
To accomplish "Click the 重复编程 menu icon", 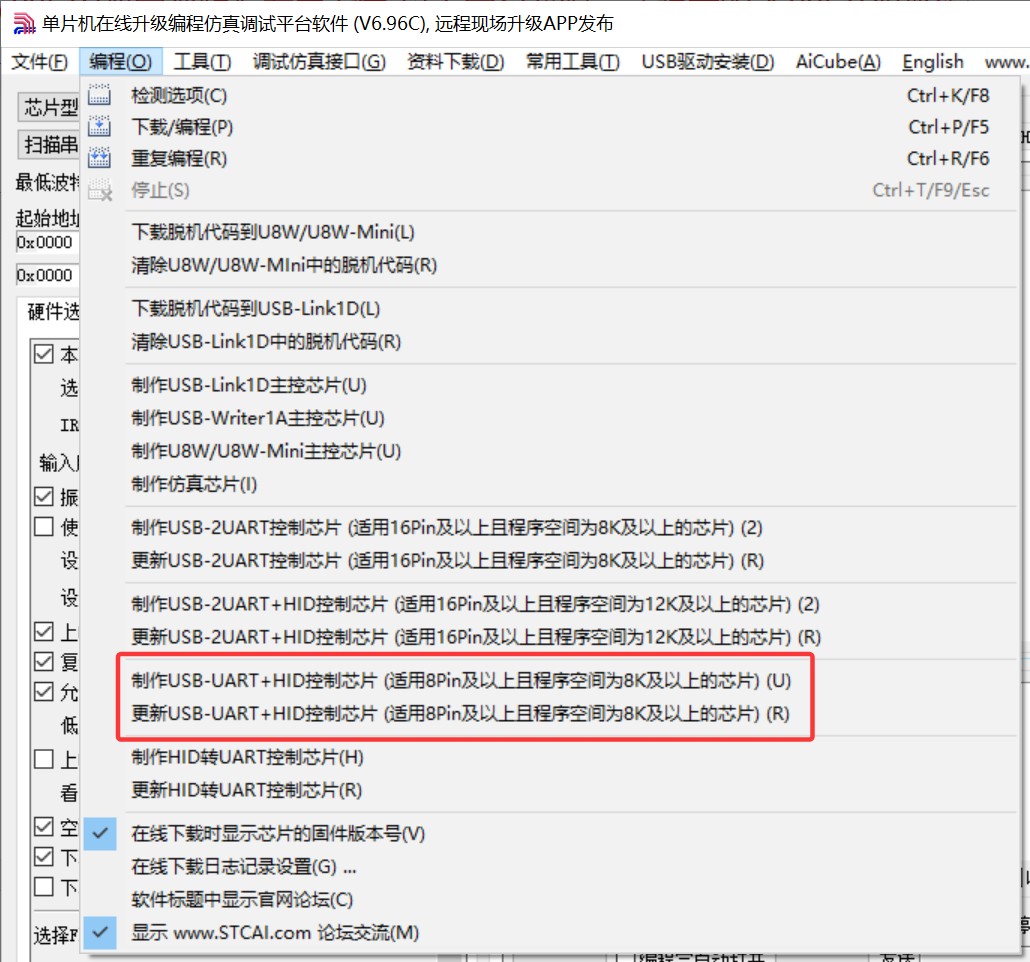I will pos(99,158).
